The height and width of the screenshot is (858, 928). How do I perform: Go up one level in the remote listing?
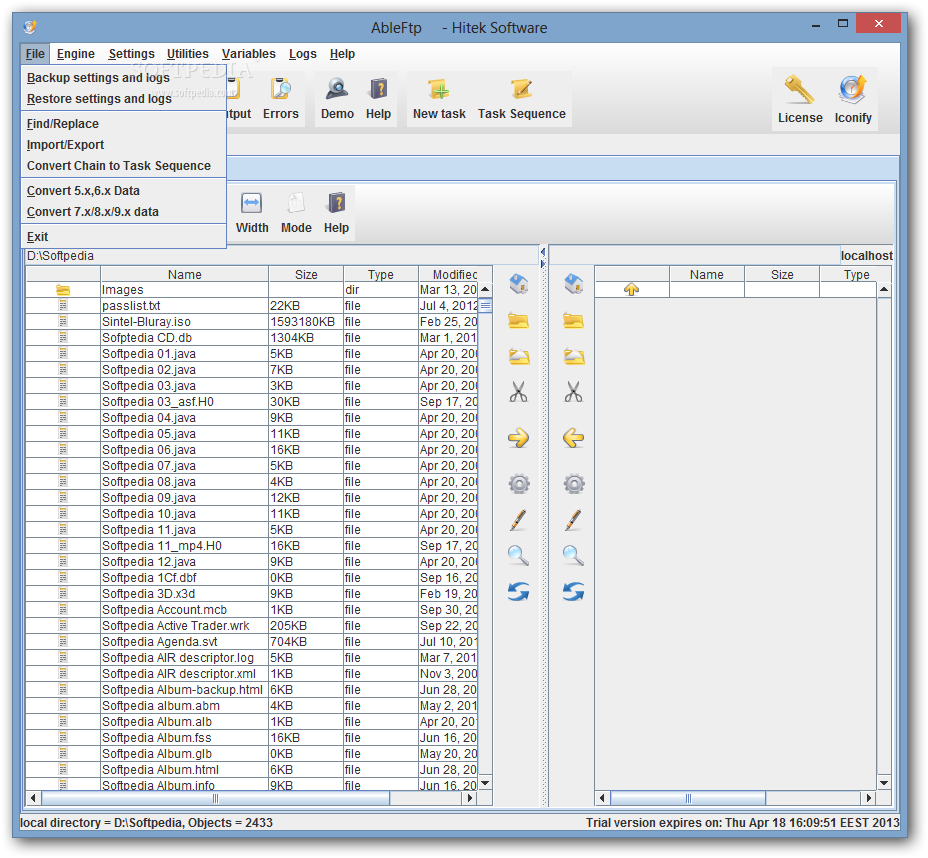631,289
